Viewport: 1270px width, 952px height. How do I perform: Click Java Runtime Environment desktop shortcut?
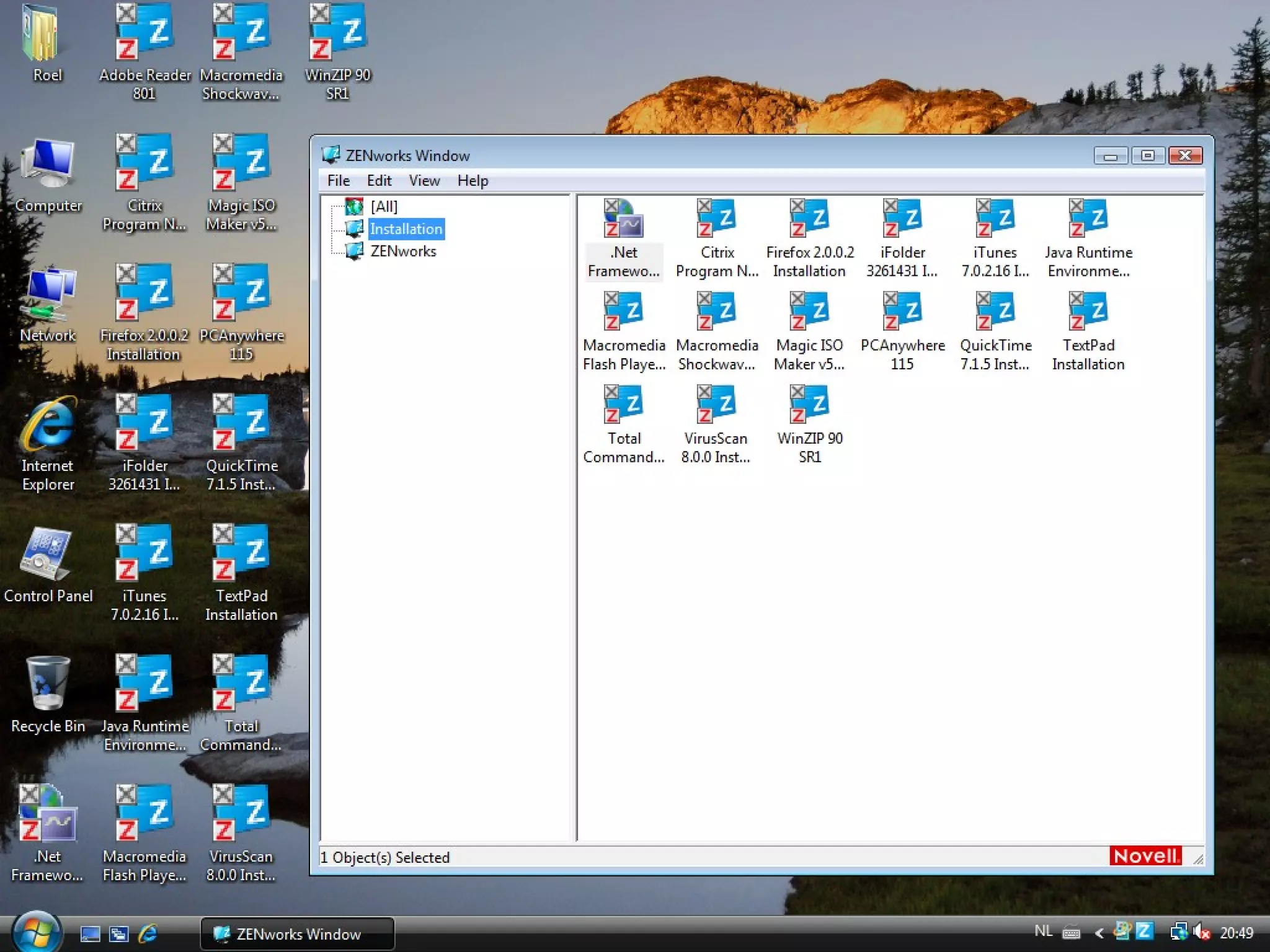pyautogui.click(x=144, y=703)
